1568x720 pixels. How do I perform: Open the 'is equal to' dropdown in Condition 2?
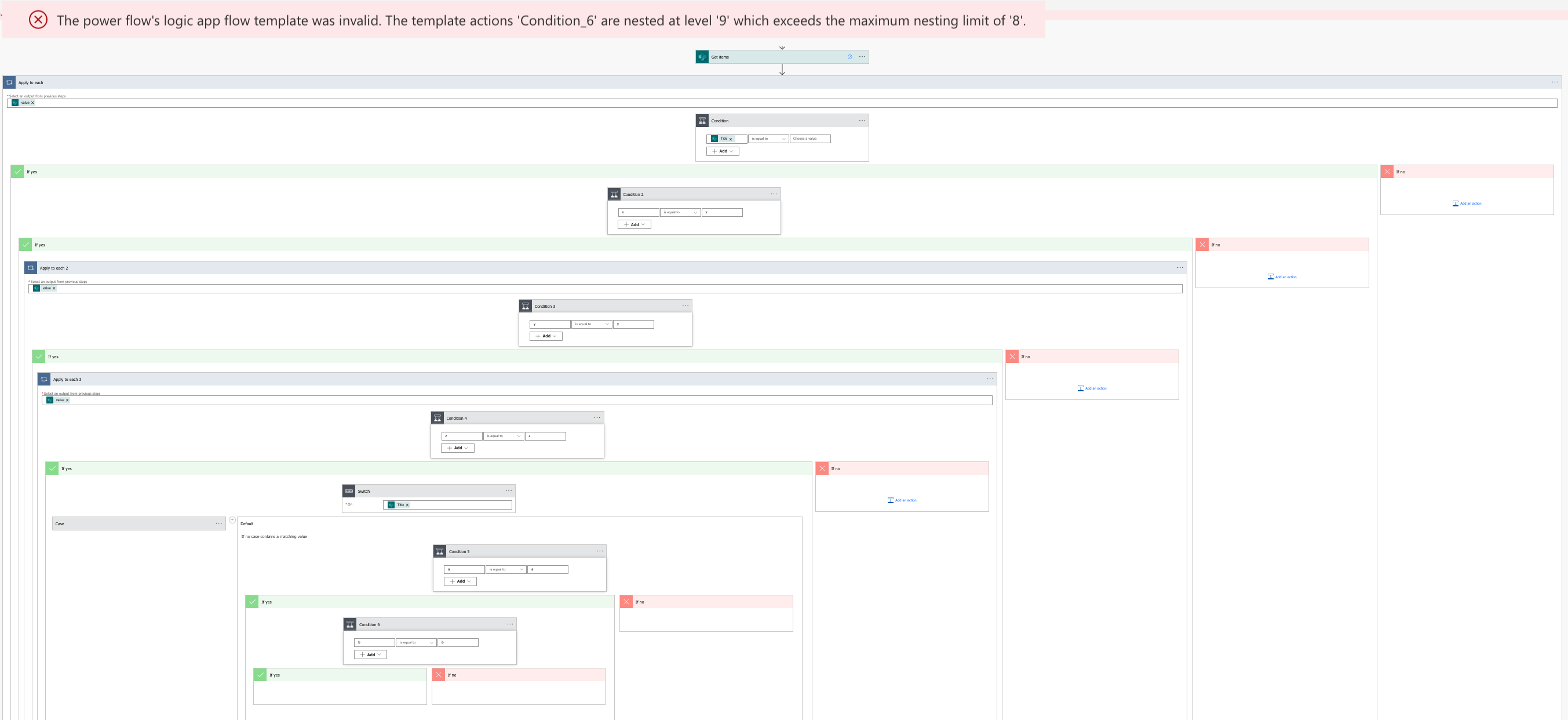pyautogui.click(x=680, y=213)
